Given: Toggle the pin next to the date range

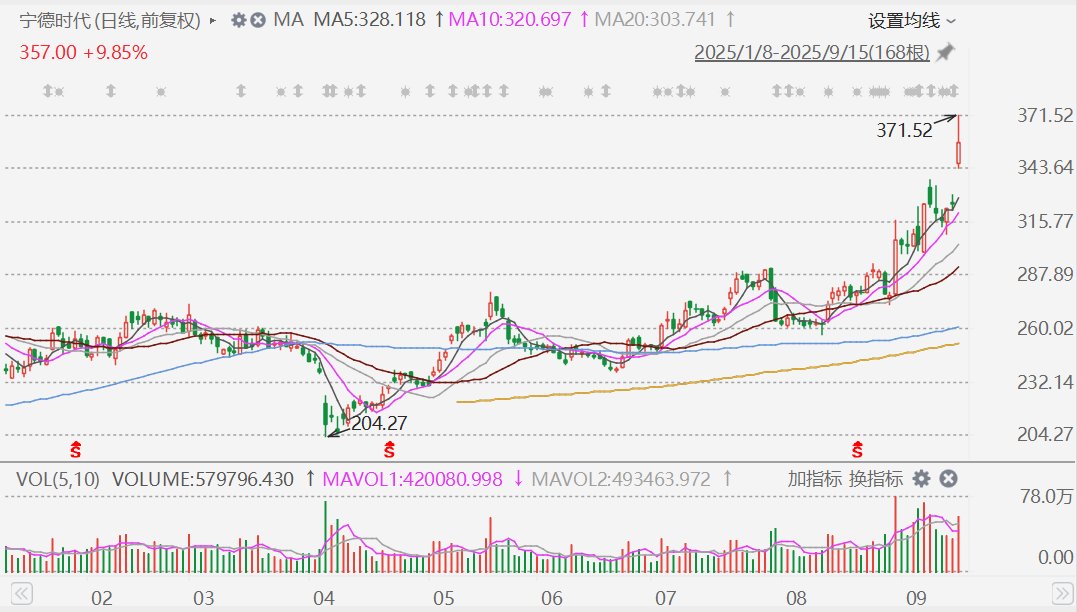Looking at the screenshot, I should [x=945, y=52].
